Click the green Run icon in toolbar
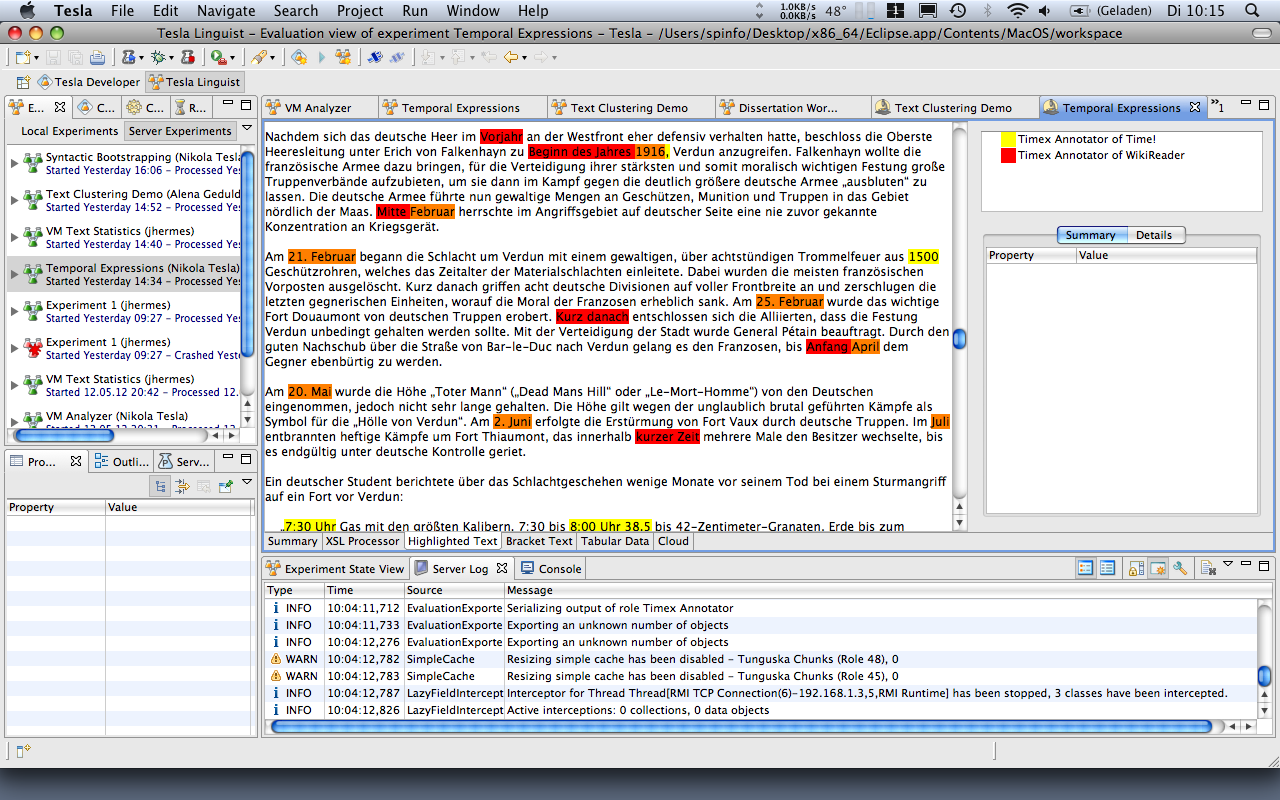The width and height of the screenshot is (1280, 800). point(217,57)
